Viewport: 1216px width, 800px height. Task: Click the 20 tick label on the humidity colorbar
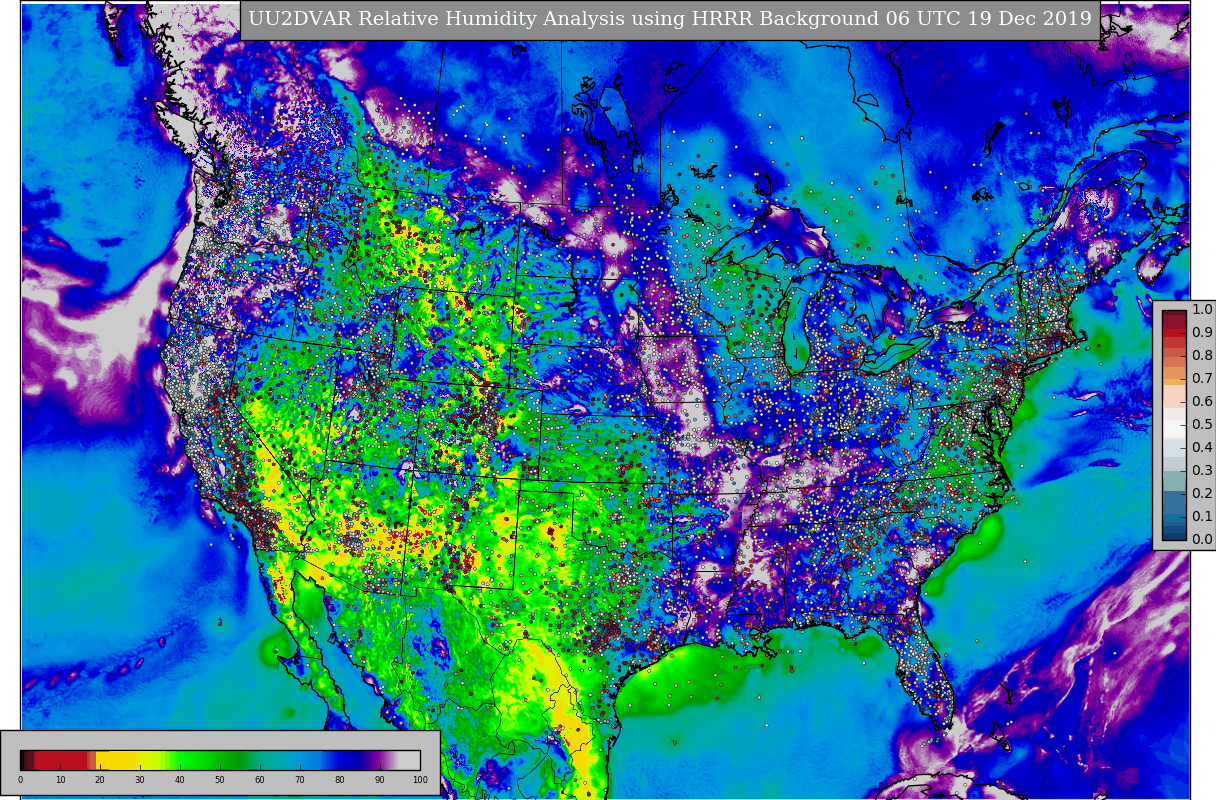tap(100, 780)
